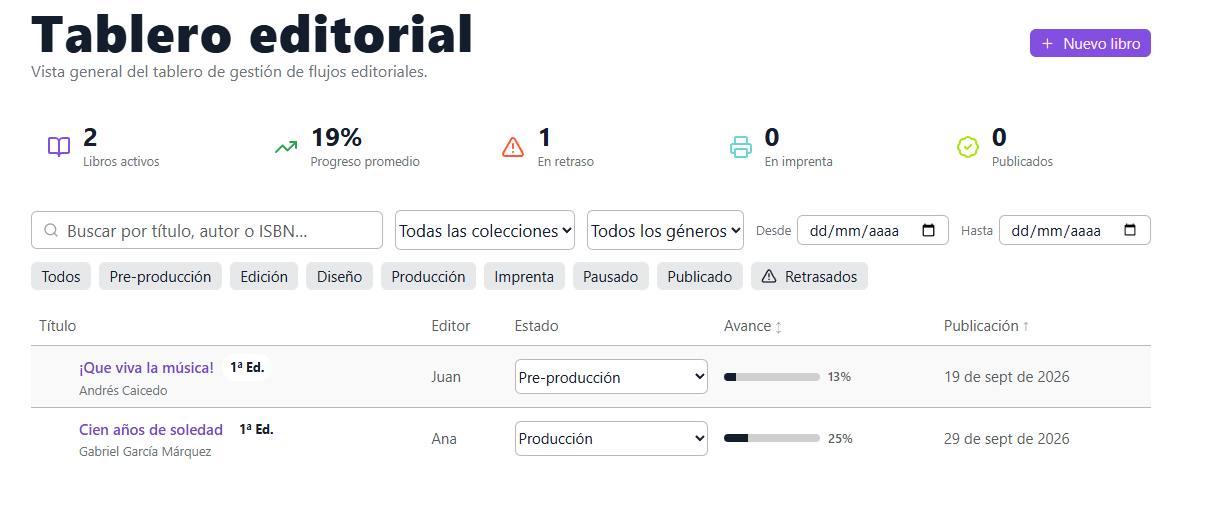Click author name Andrés Caicedo
This screenshot has width=1228, height=518.
click(123, 391)
